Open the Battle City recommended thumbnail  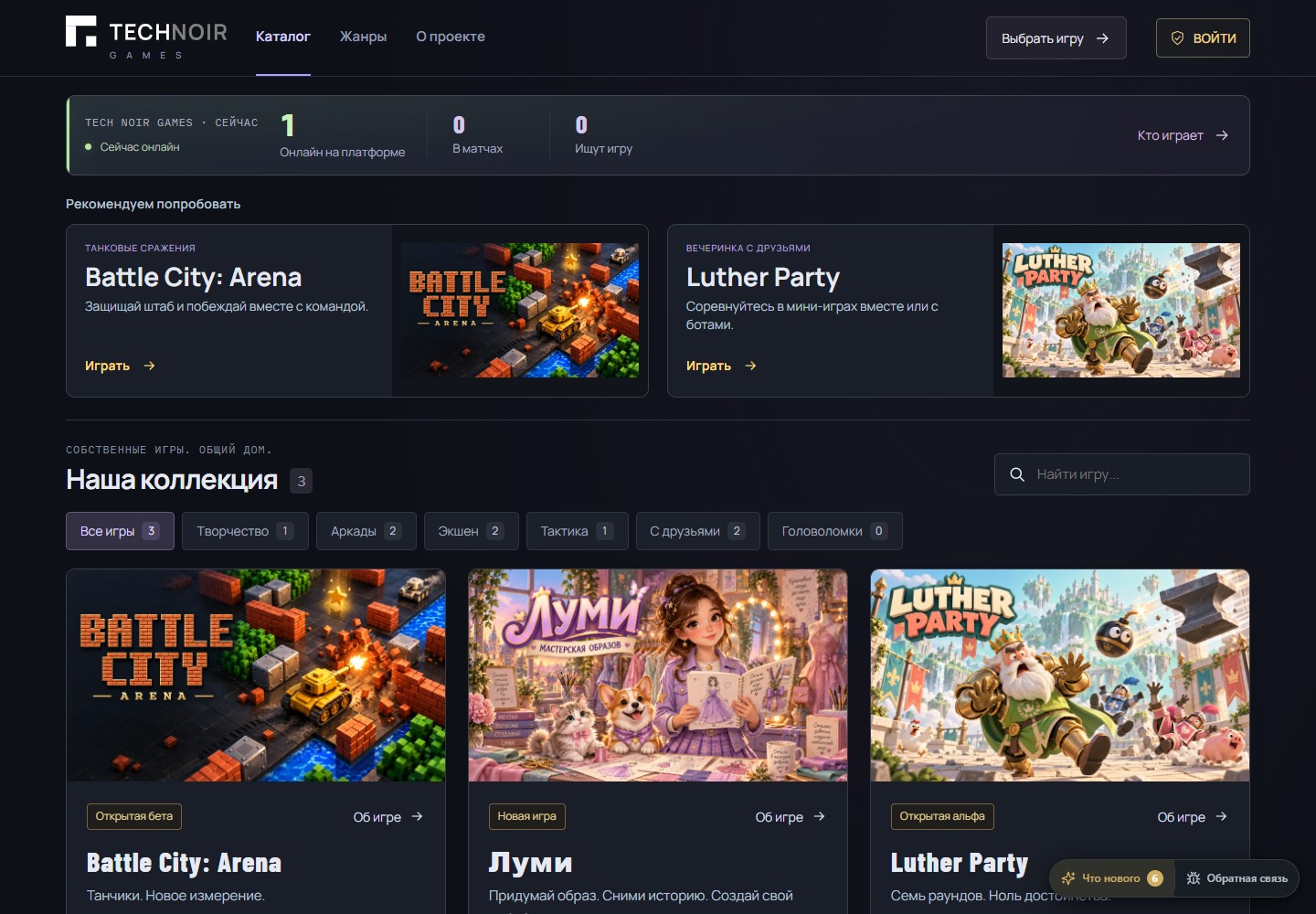[x=520, y=310]
